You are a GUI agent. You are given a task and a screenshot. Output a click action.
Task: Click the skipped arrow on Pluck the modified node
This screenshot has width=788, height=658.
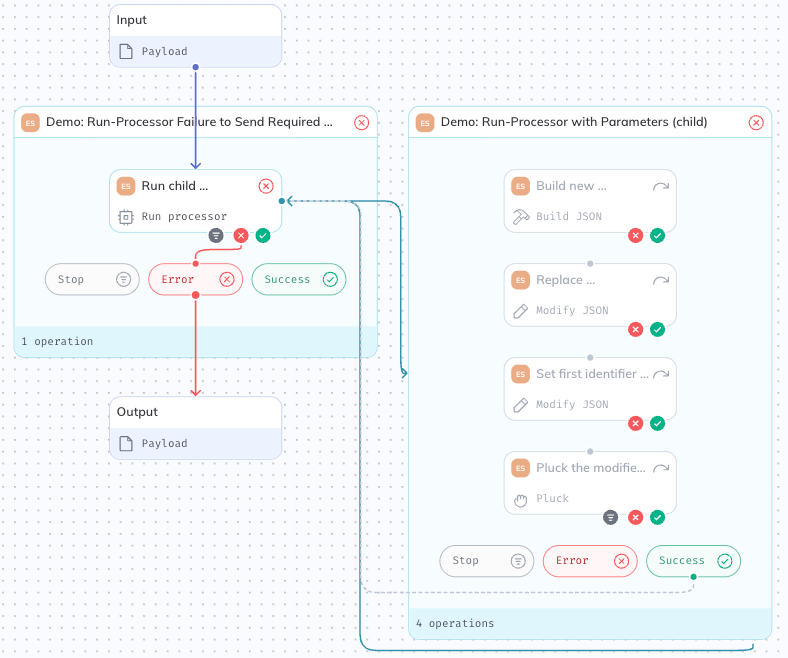(661, 468)
